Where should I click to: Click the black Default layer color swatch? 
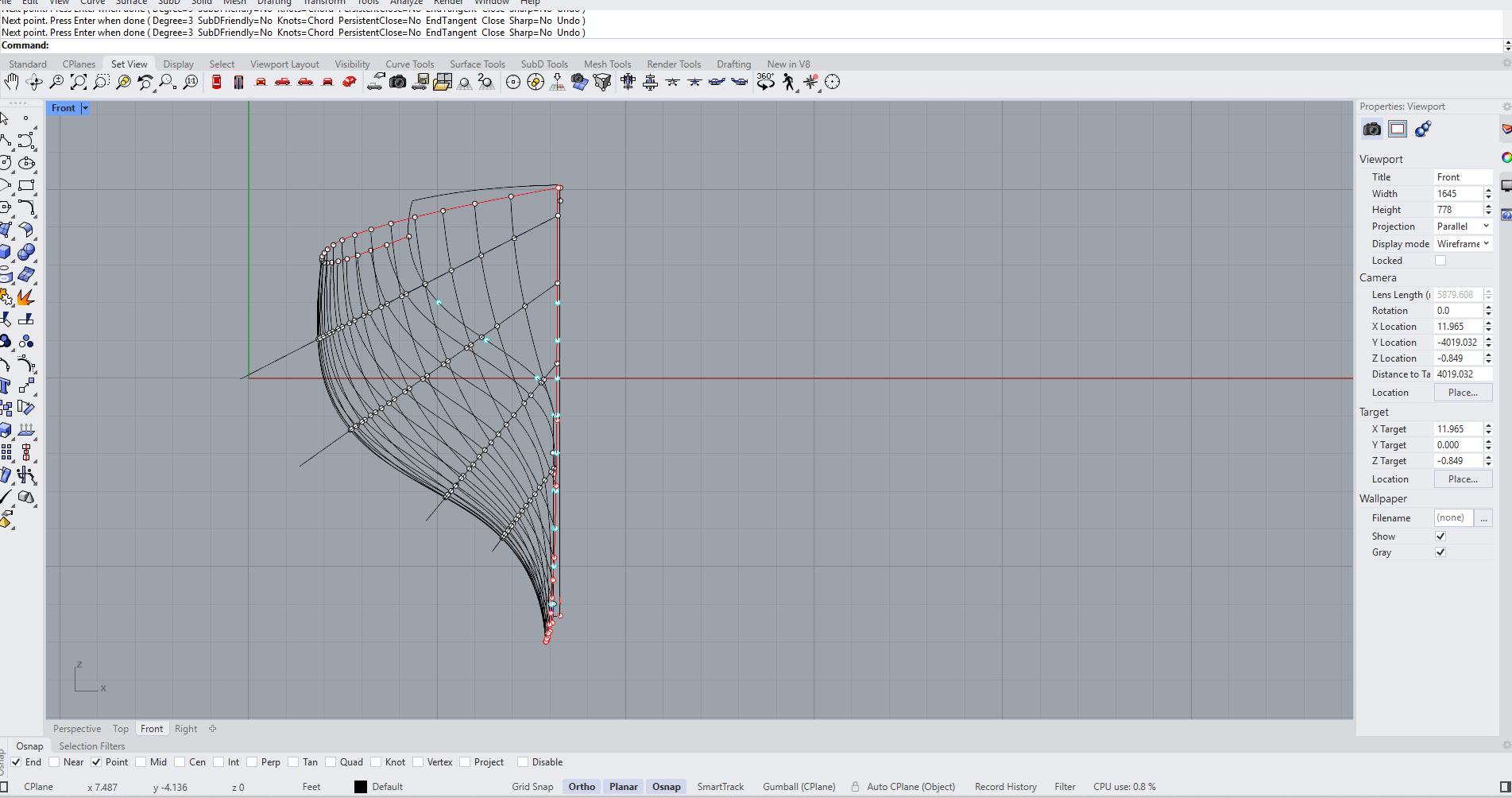(361, 787)
